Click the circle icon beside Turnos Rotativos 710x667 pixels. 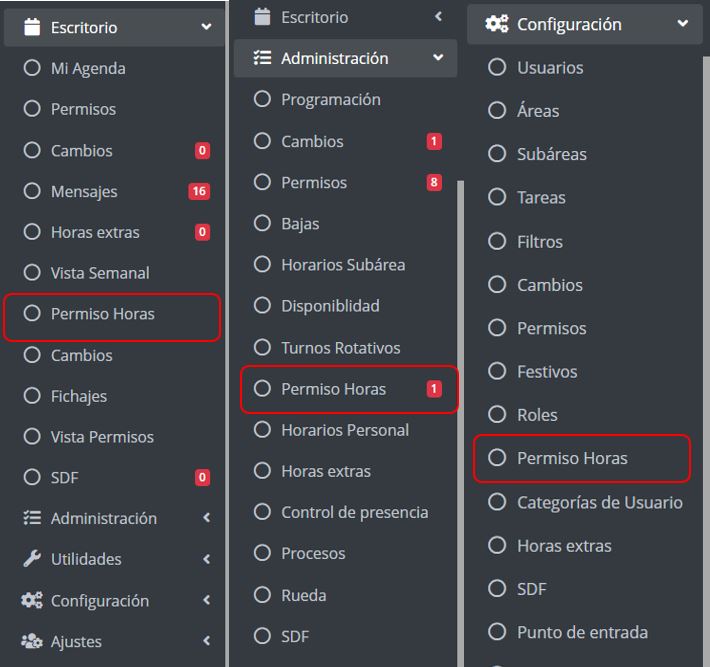coord(263,347)
